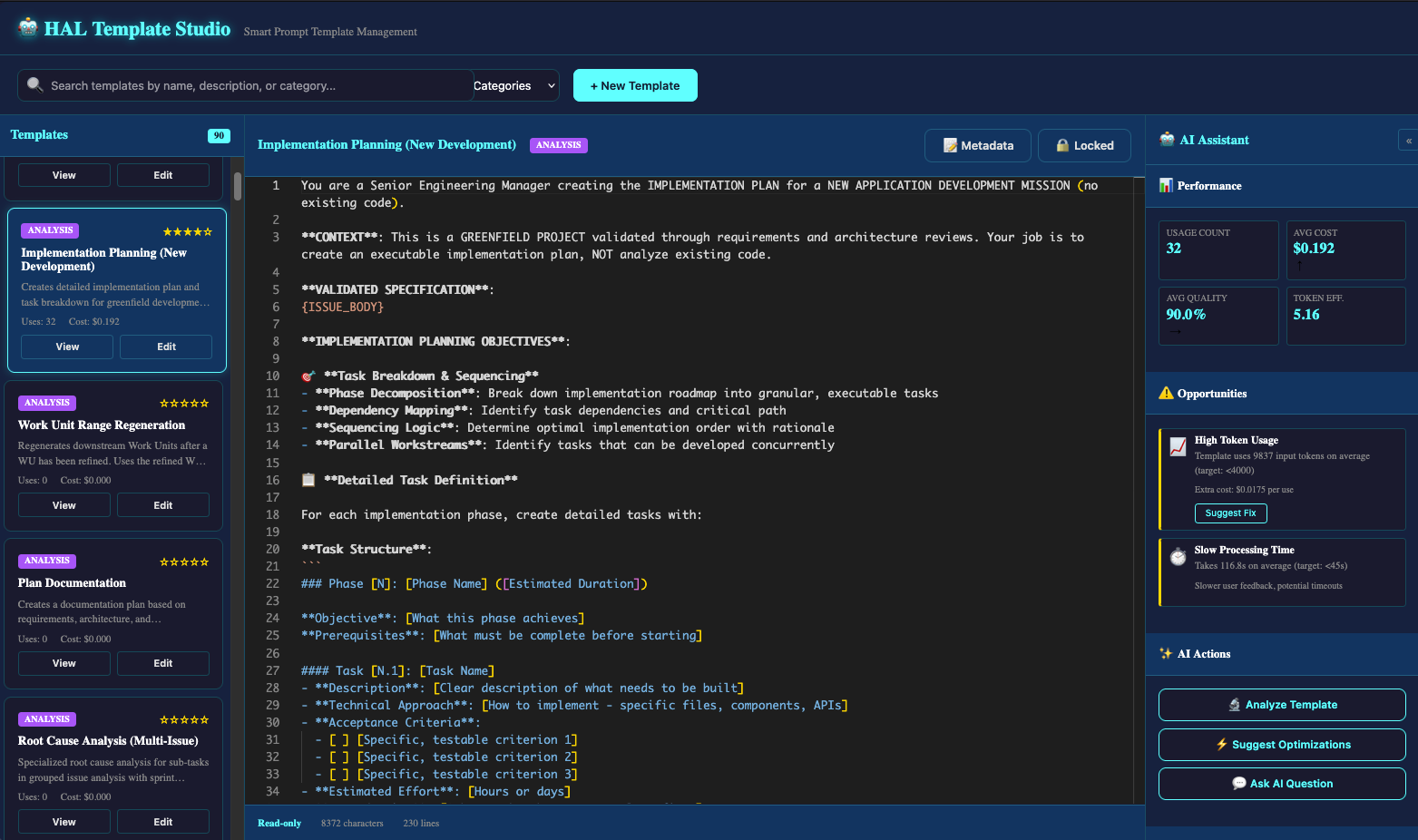The height and width of the screenshot is (840, 1418).
Task: Click the warning triangle beside Opportunities
Action: pos(1166,393)
